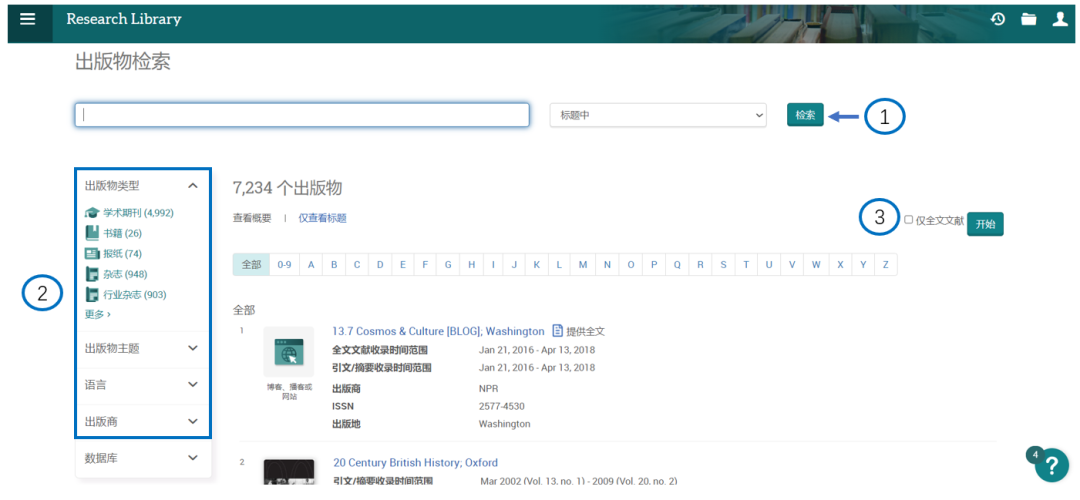Switch to 查看概要 view
The width and height of the screenshot is (1080, 500).
coord(252,218)
